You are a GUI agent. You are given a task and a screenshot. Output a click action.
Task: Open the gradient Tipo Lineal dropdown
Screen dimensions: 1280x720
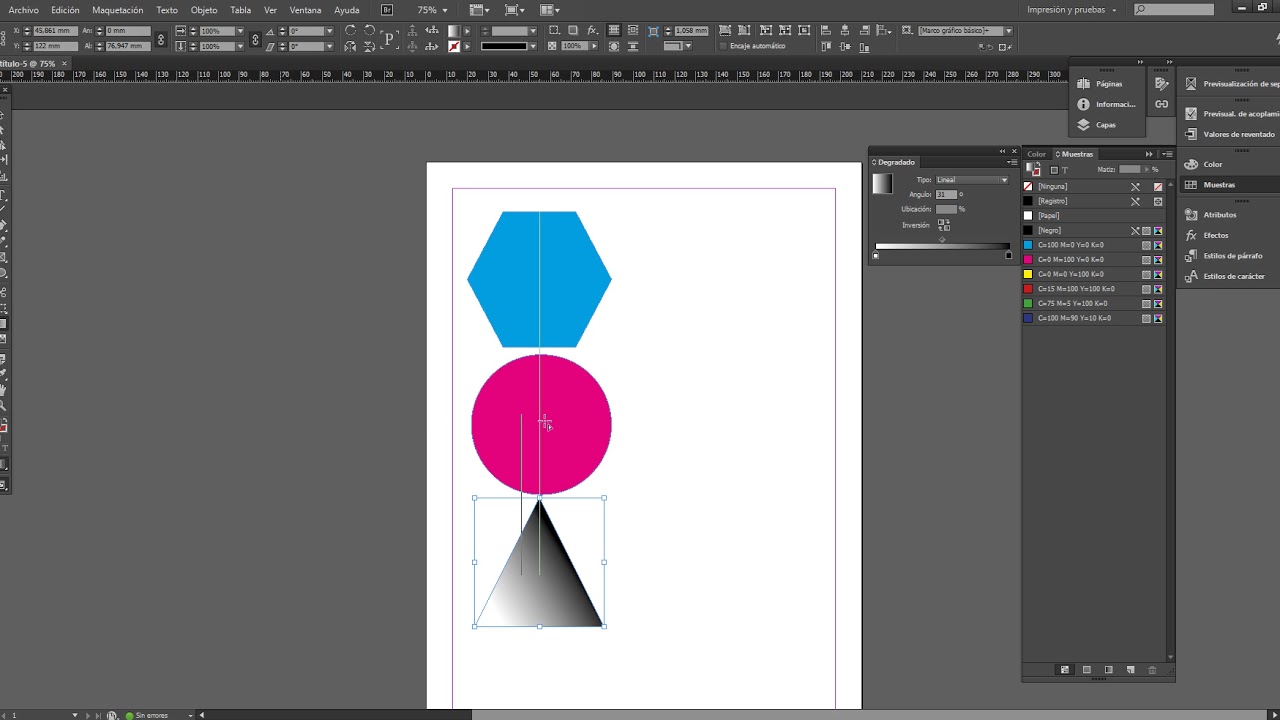click(972, 180)
